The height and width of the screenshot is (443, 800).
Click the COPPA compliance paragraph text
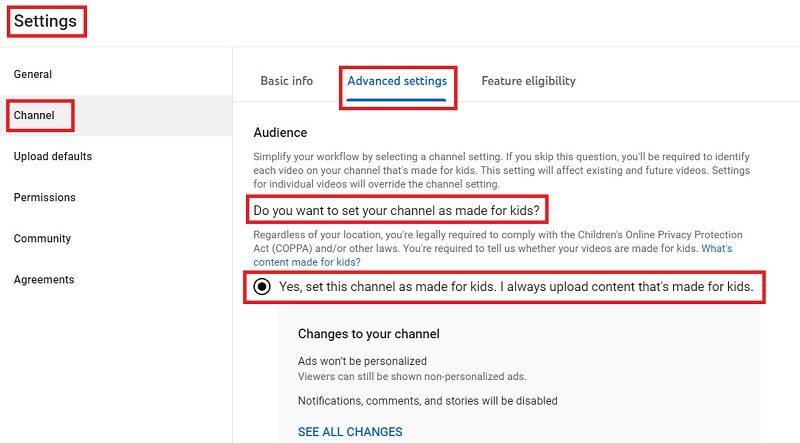click(x=497, y=248)
